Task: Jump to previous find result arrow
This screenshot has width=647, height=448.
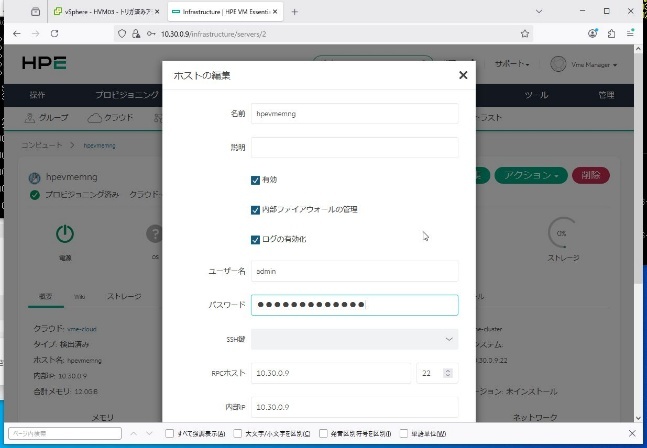Action: tap(134, 433)
